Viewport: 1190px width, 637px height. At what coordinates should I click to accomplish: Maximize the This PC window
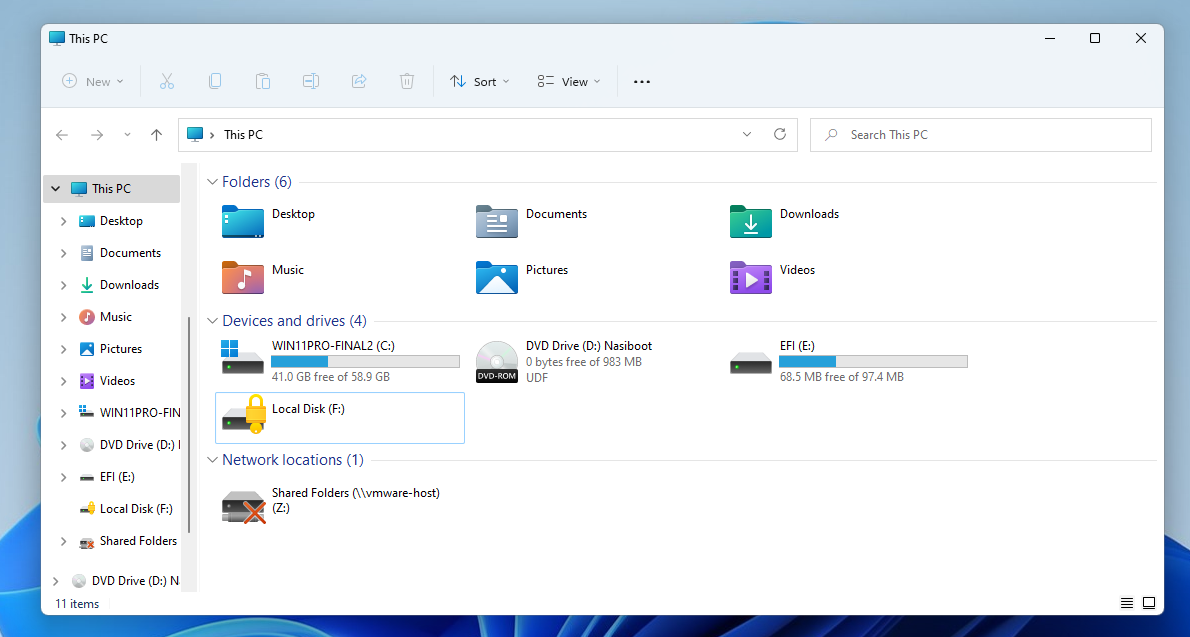[x=1095, y=38]
